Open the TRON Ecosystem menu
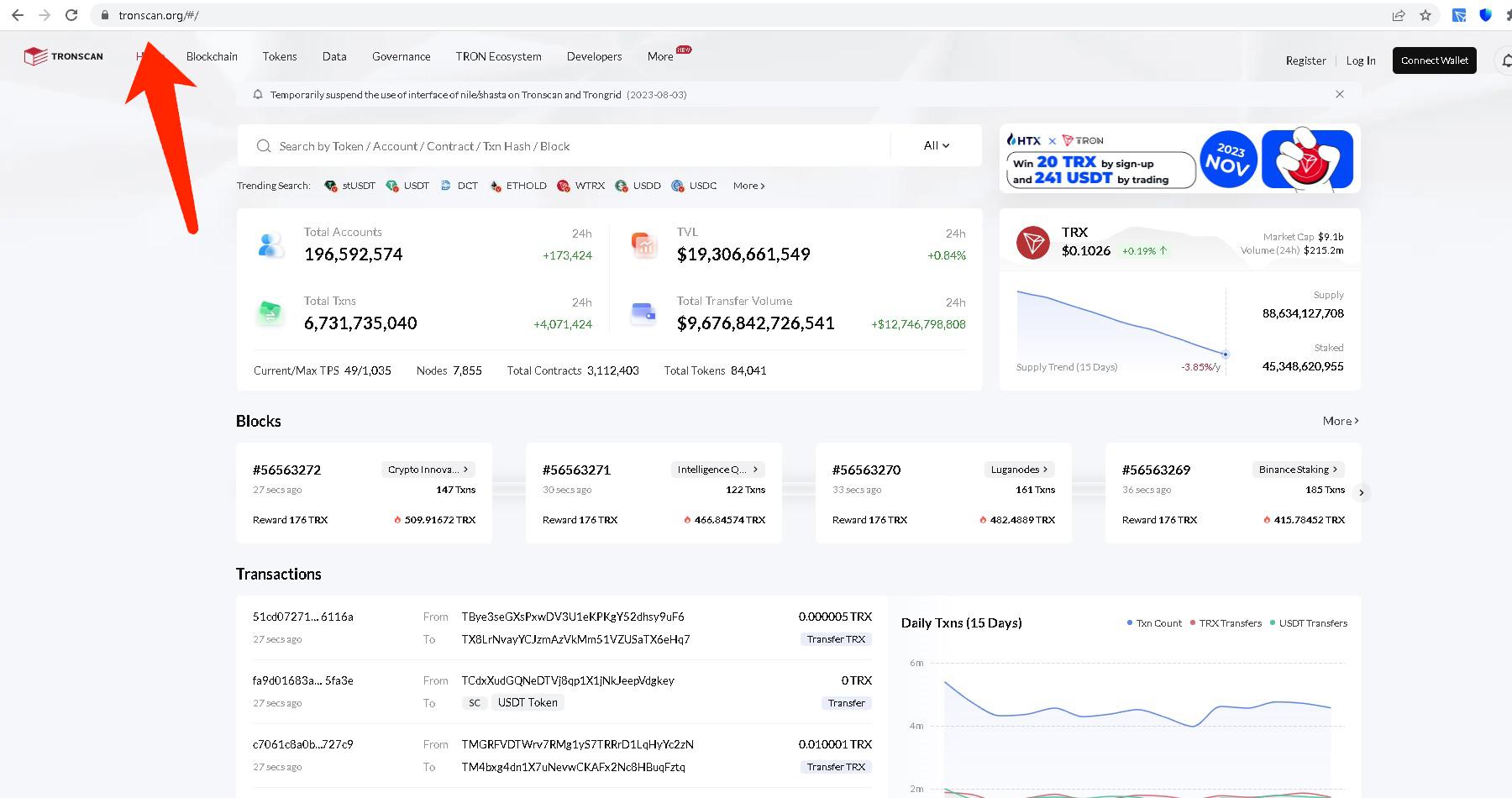Image resolution: width=1512 pixels, height=798 pixels. [498, 56]
